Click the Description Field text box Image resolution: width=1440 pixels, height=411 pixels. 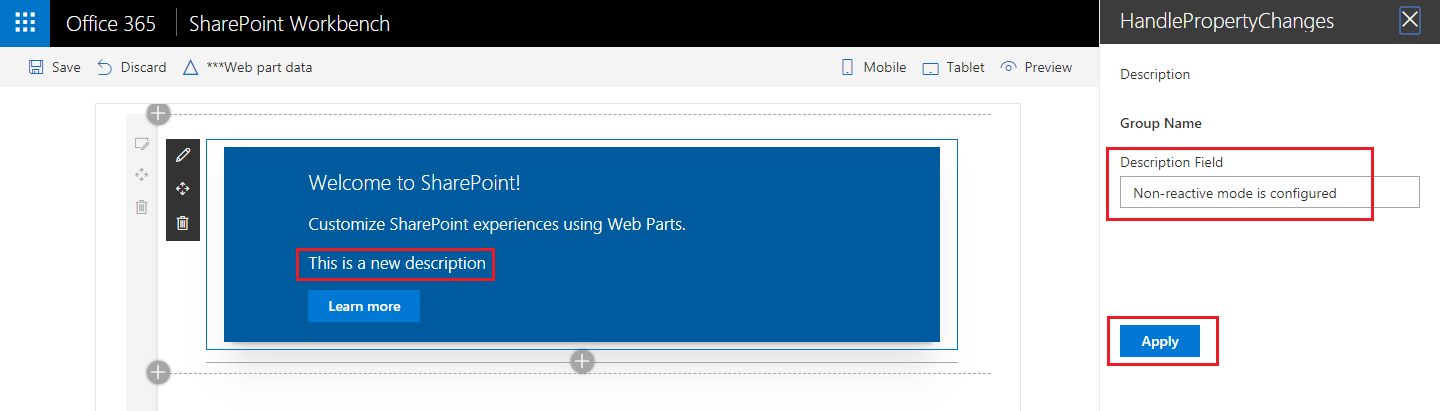[x=1269, y=193]
